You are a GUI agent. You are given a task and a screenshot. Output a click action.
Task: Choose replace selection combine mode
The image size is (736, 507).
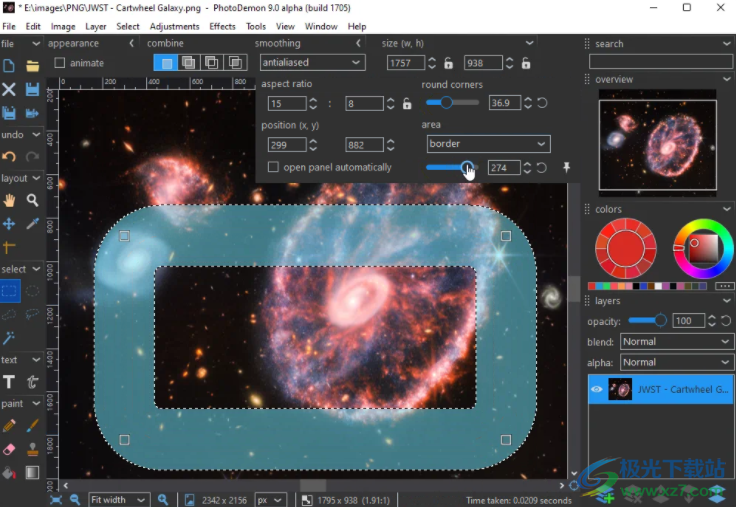click(x=166, y=62)
